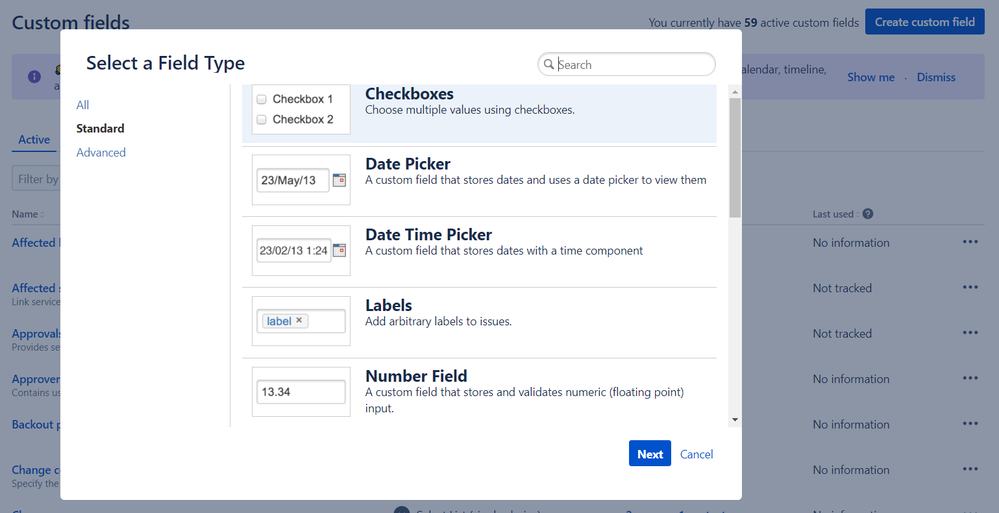
Task: Select the Standard field types category
Action: [x=100, y=129]
